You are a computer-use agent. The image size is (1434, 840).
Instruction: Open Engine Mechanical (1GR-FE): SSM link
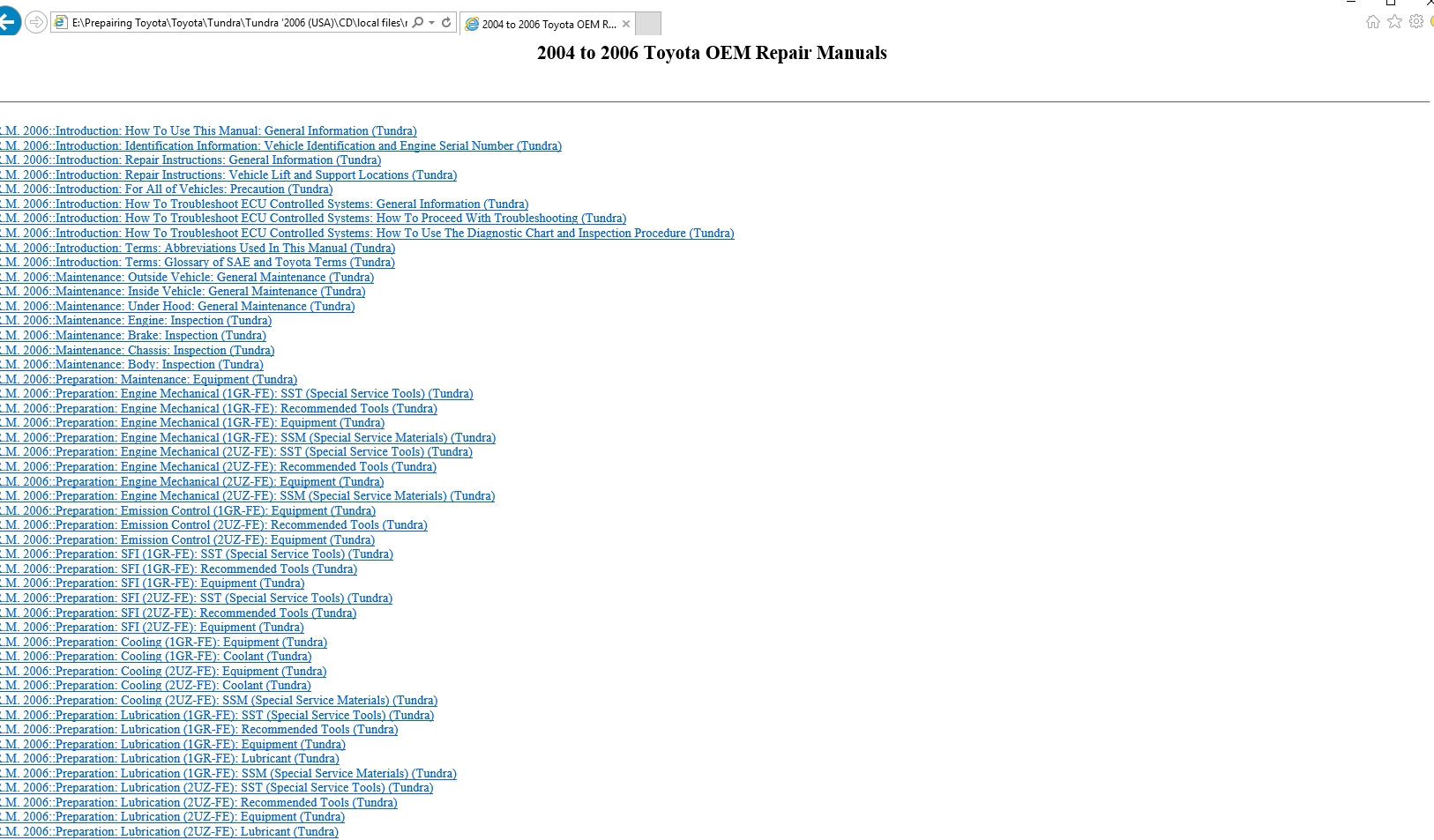(x=248, y=438)
